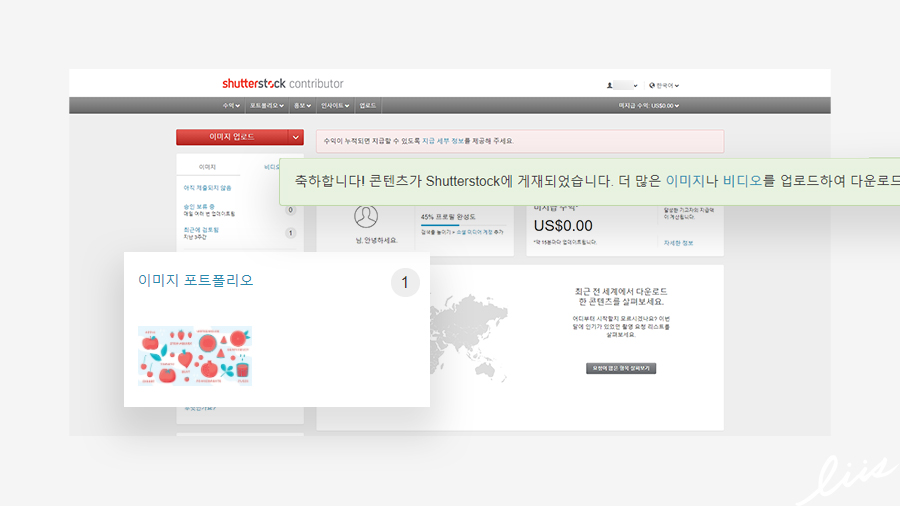
Task: Expand the user account dropdown chevron
Action: (635, 85)
